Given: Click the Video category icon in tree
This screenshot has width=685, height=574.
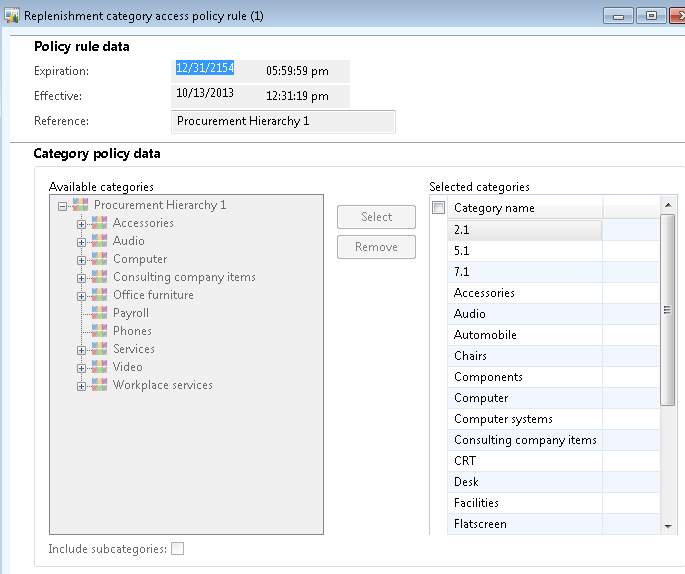Looking at the screenshot, I should pos(99,367).
